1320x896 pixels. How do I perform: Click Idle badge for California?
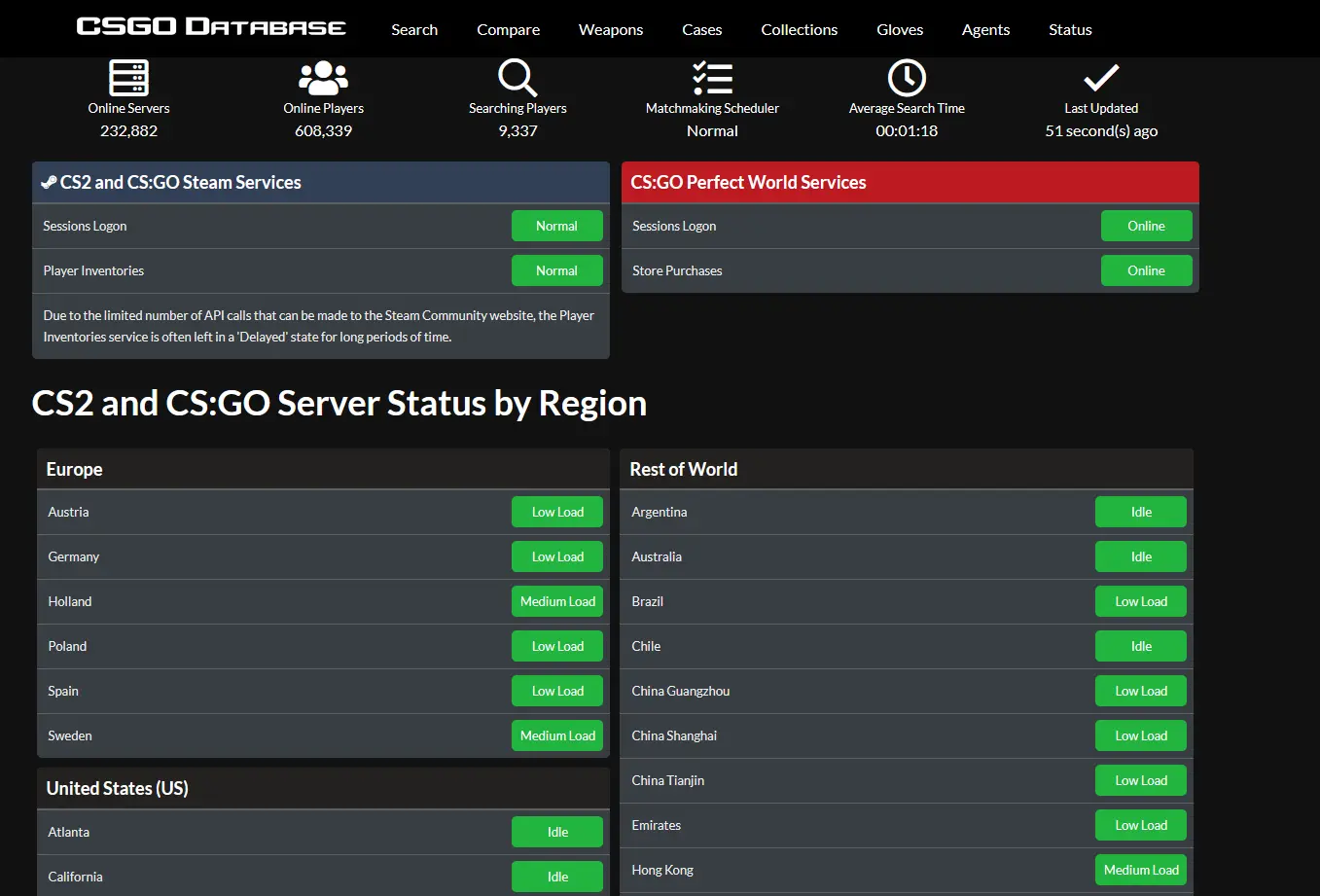click(557, 877)
